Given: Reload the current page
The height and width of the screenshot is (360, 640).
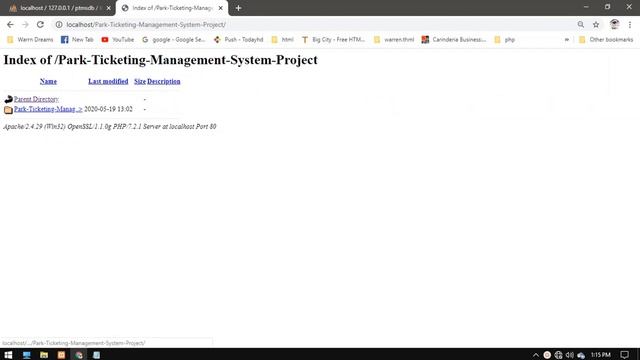Looking at the screenshot, I should (x=40, y=24).
